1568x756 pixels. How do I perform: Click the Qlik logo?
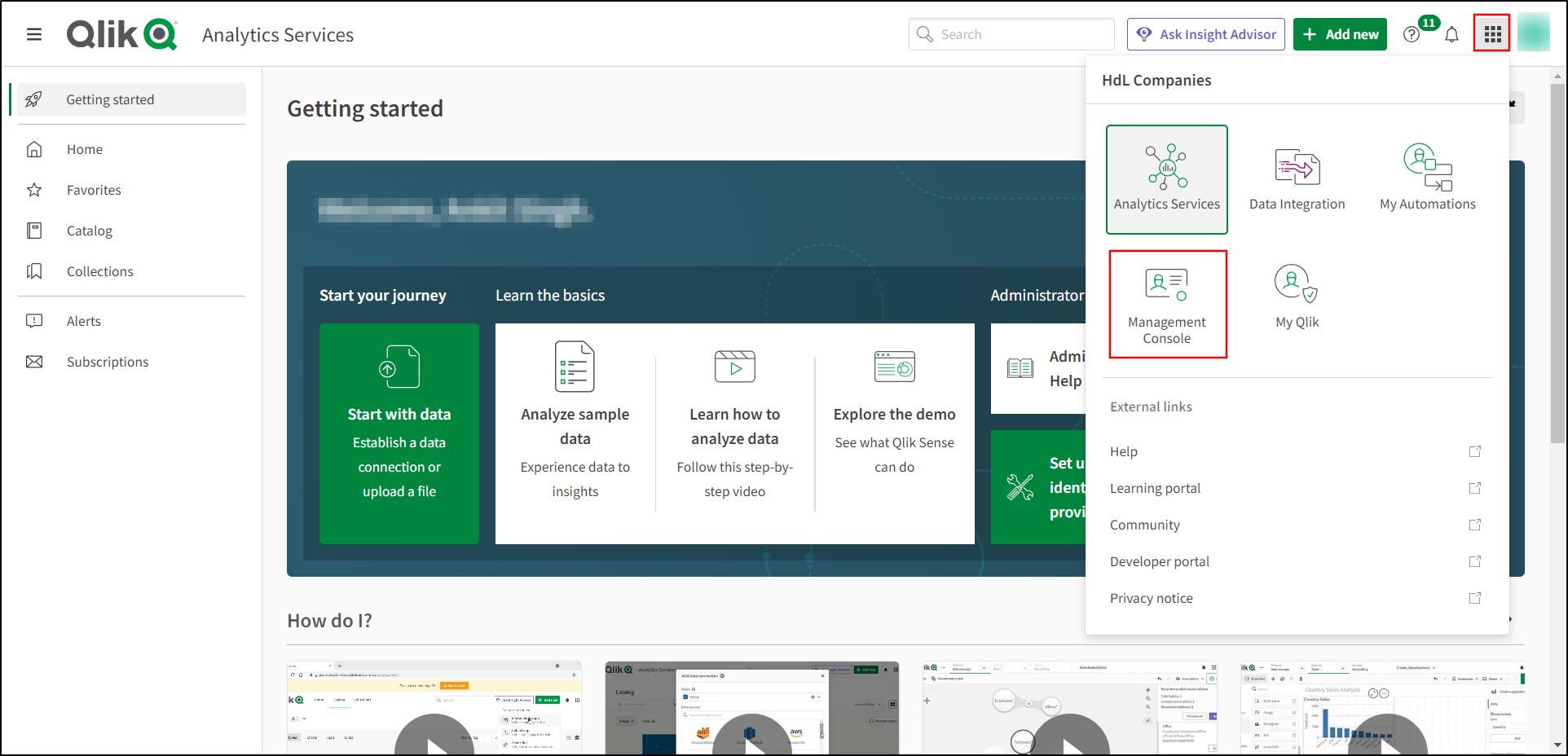(x=121, y=34)
